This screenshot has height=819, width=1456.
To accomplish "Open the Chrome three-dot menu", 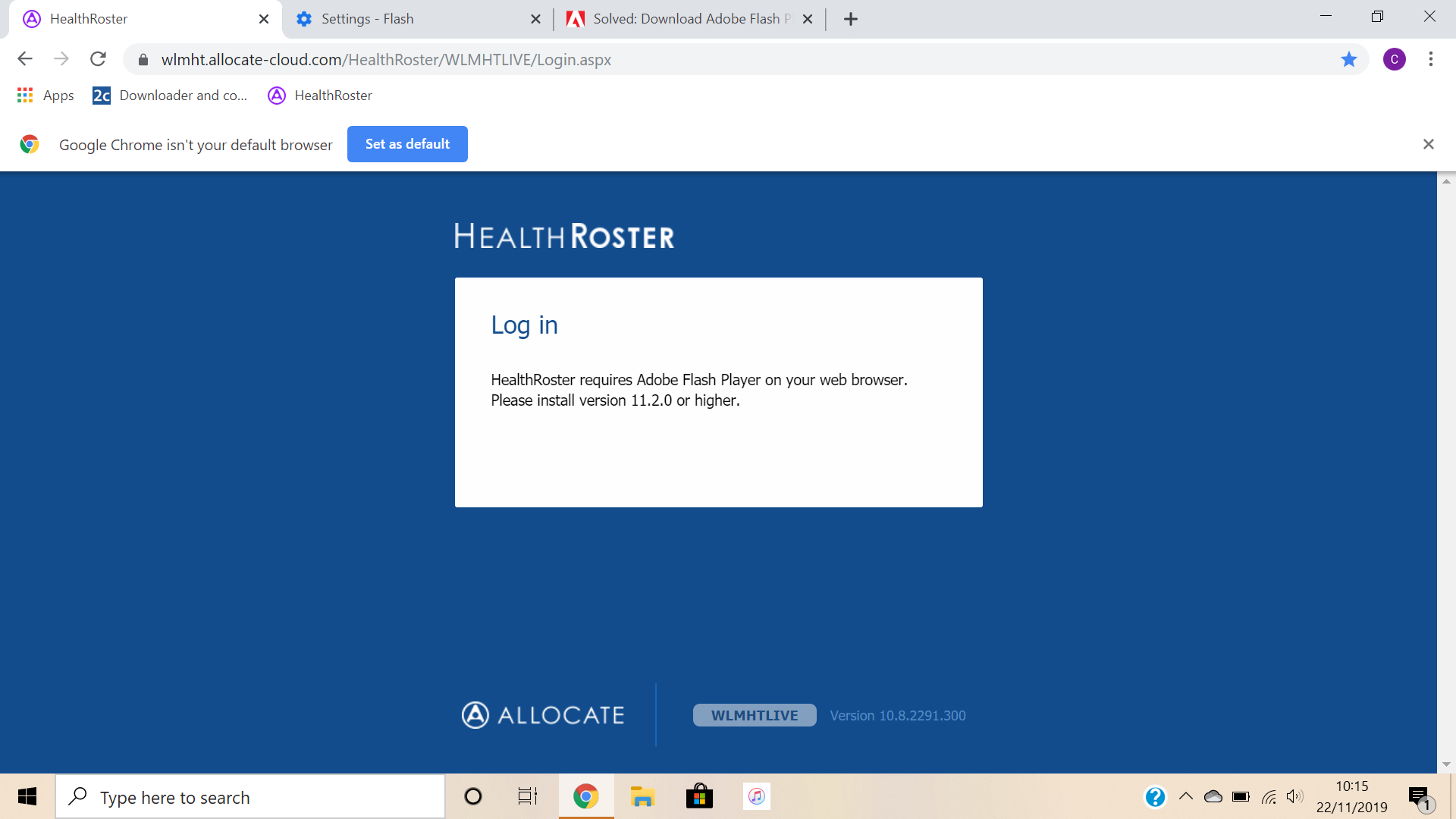I will tap(1430, 59).
